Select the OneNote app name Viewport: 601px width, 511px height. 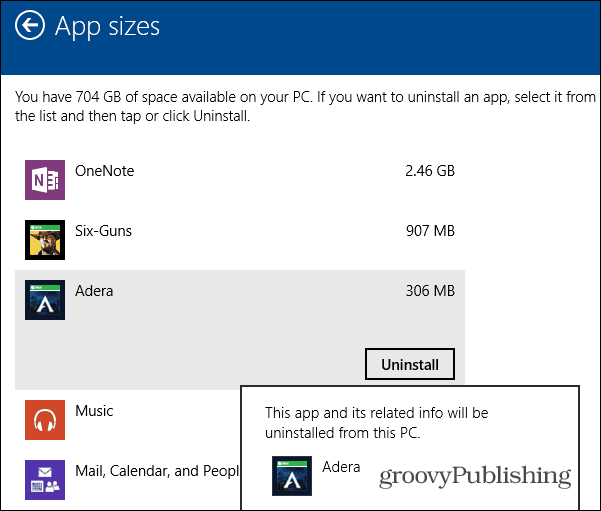click(105, 171)
